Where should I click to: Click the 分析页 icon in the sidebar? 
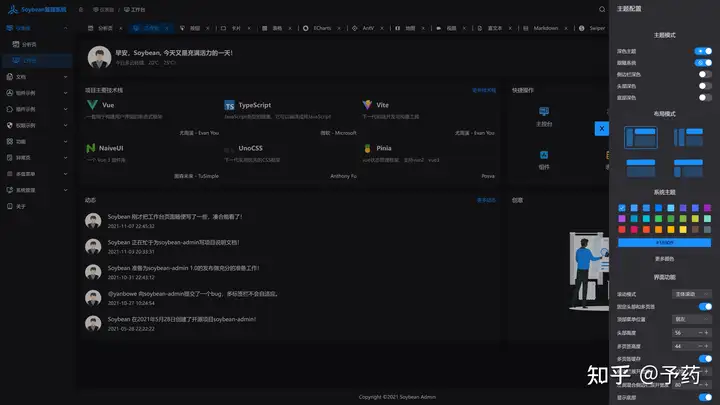tap(16, 44)
